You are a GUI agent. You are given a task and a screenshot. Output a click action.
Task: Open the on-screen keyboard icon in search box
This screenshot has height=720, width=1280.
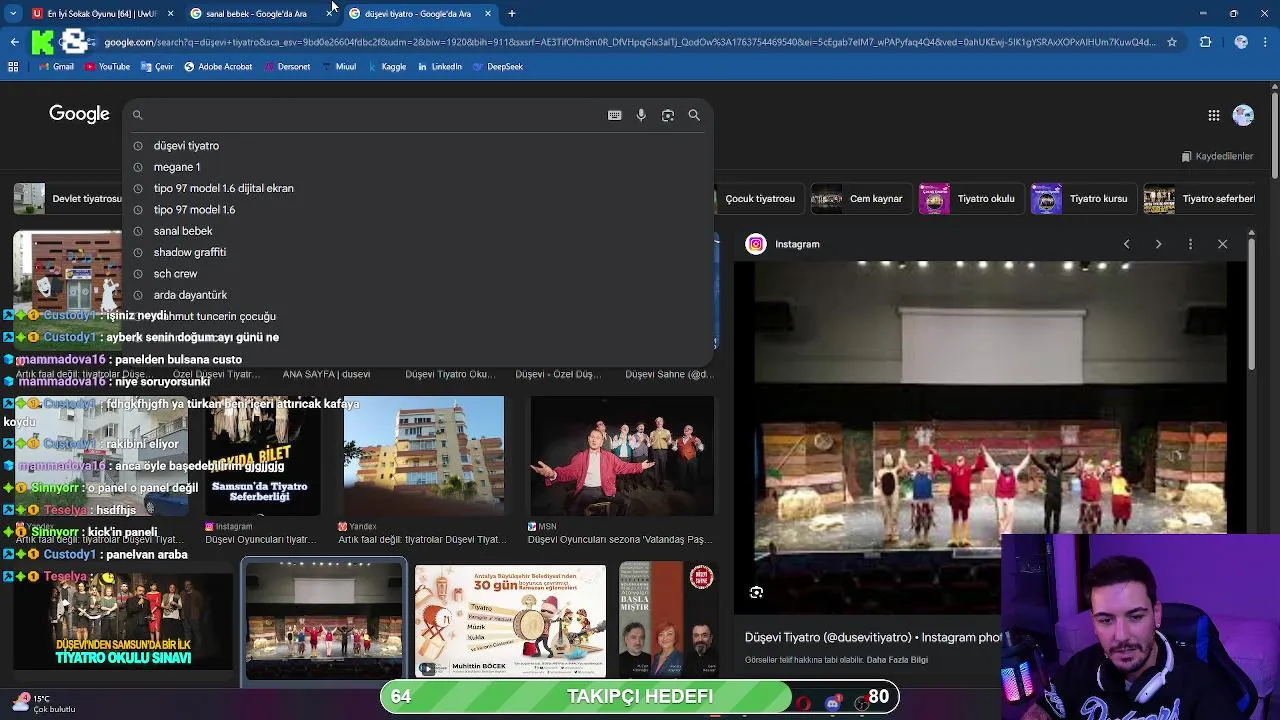pos(614,115)
